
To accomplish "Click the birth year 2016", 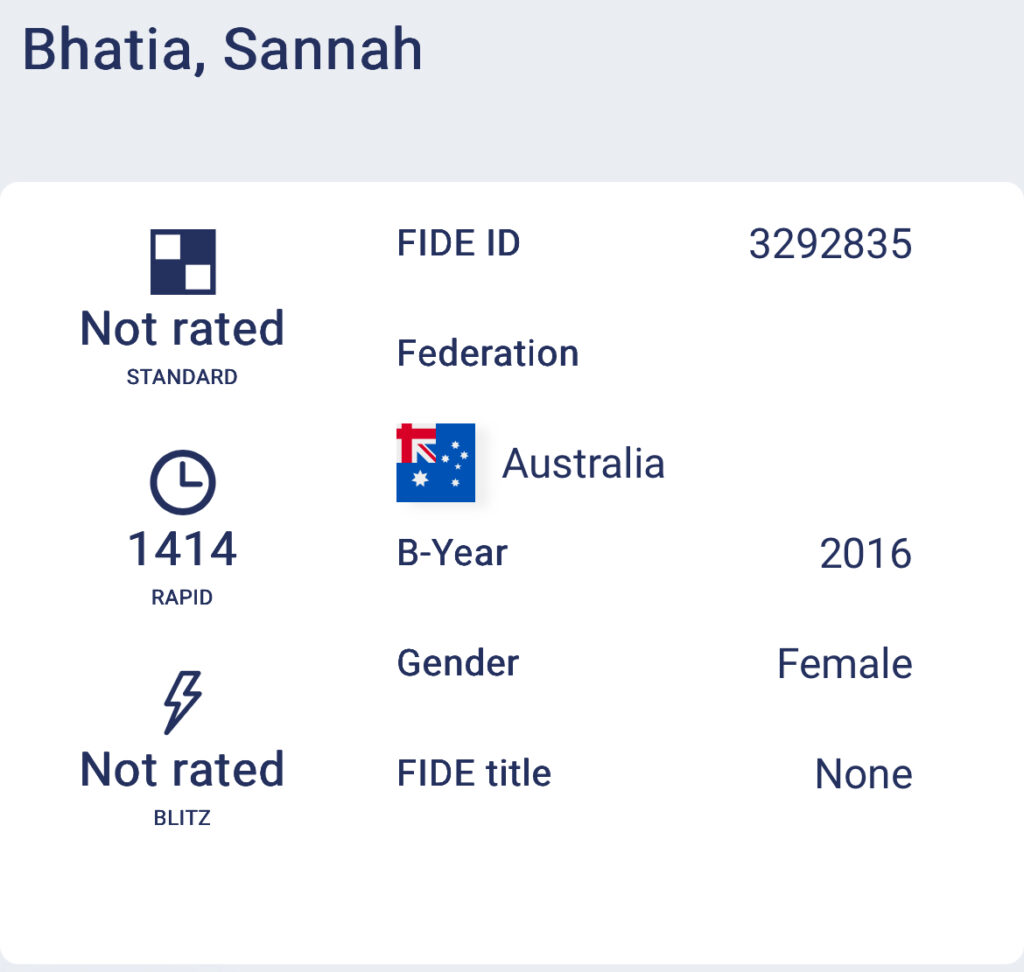I will pyautogui.click(x=865, y=554).
